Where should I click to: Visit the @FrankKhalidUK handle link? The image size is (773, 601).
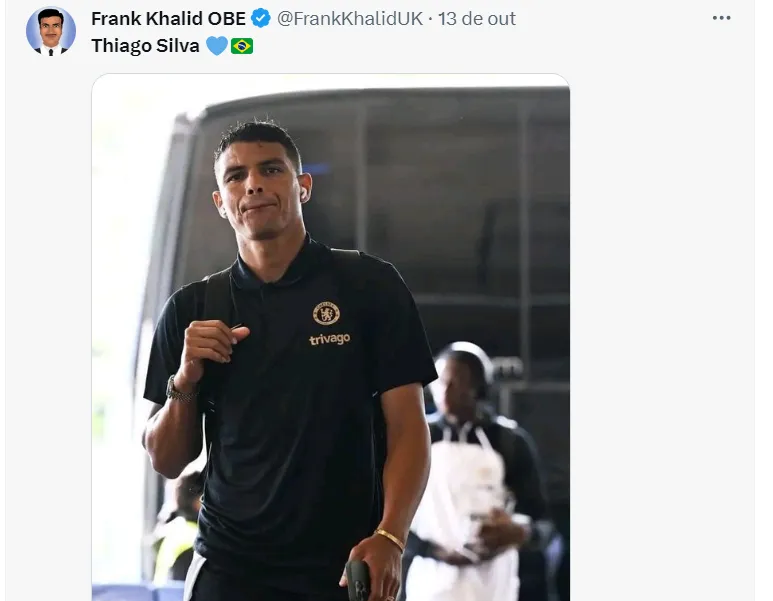coord(350,18)
